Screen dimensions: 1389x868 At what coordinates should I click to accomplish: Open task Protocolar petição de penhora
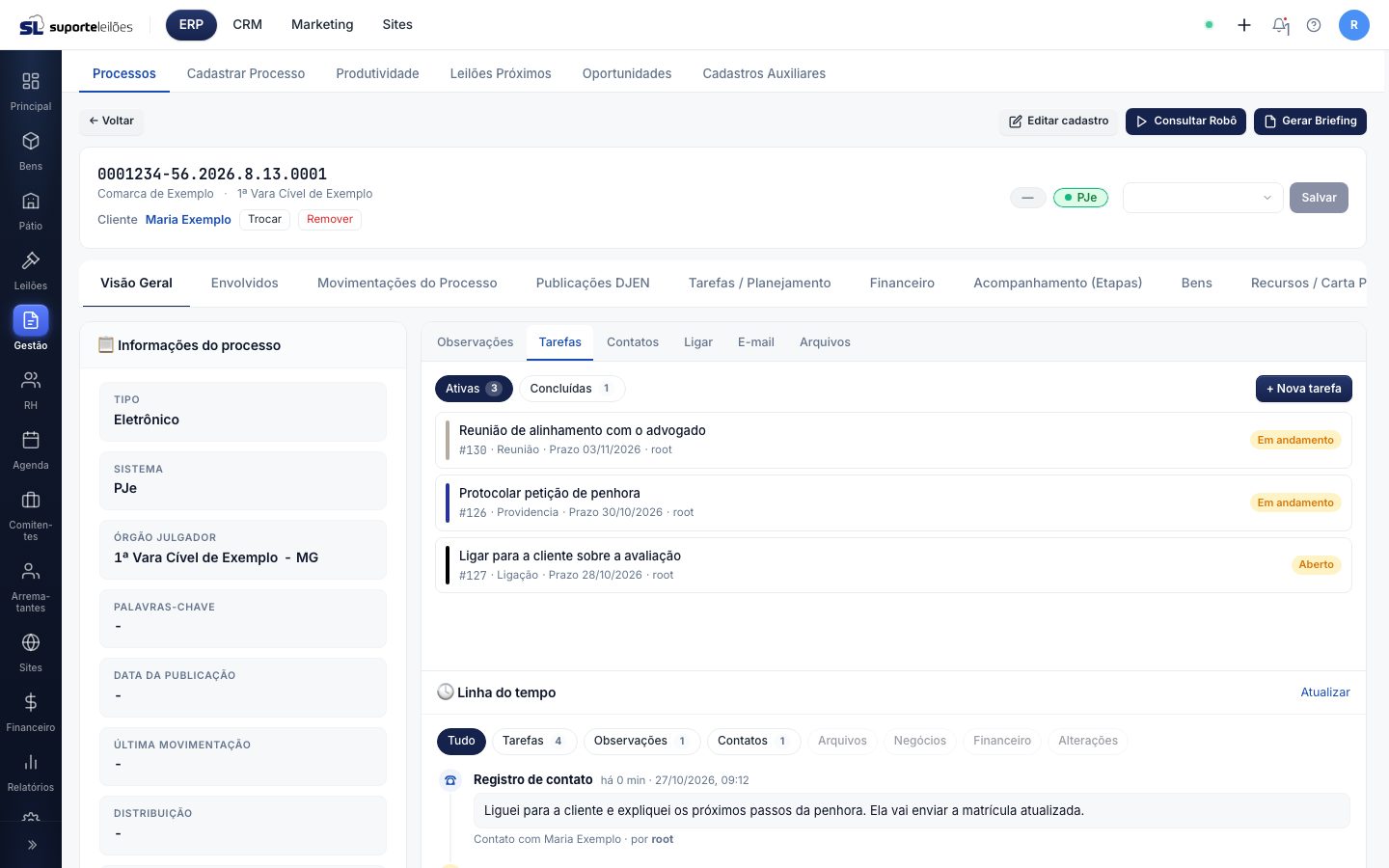pyautogui.click(x=893, y=502)
